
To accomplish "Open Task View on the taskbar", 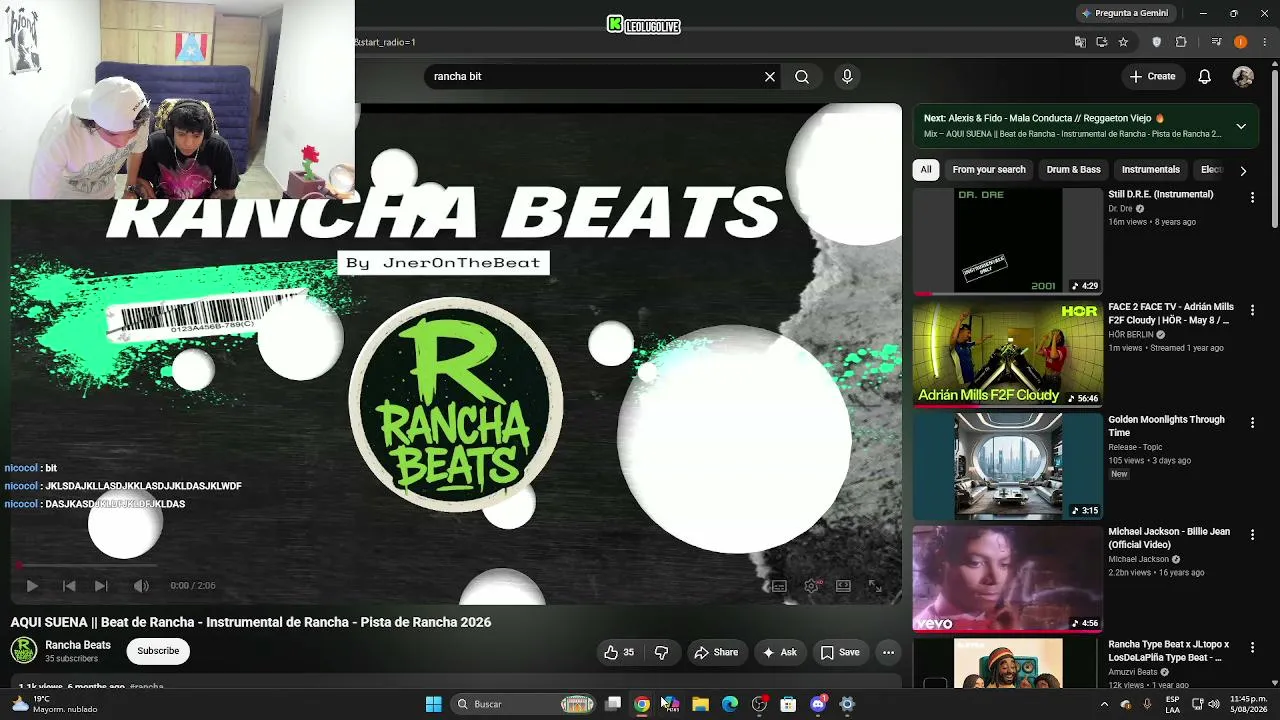I will 613,704.
